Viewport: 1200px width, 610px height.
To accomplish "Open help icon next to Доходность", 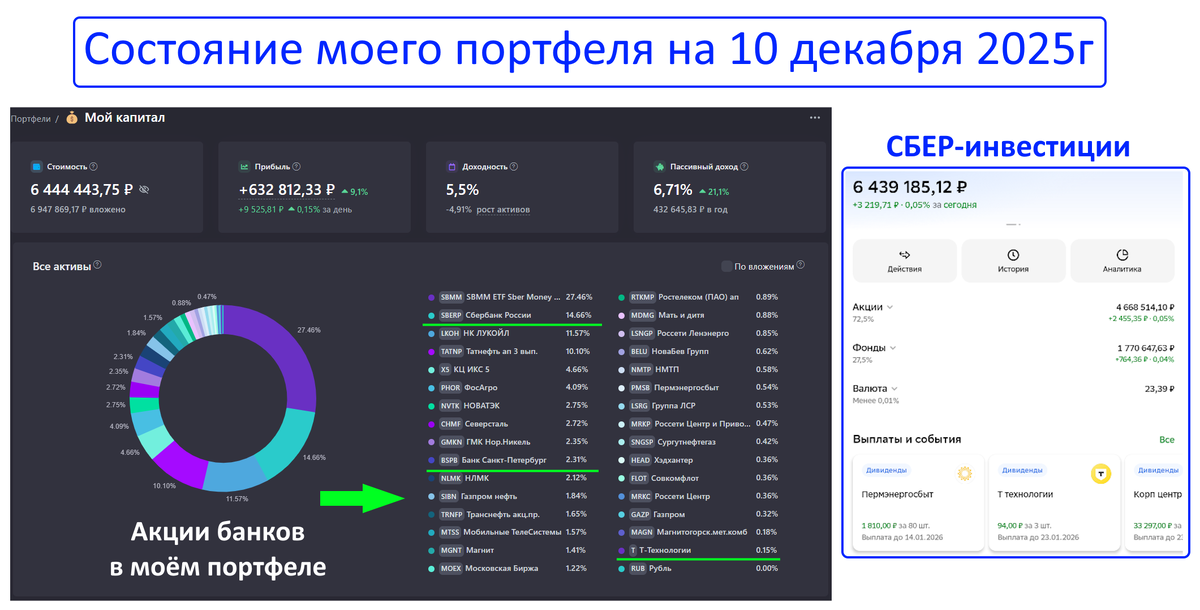I will [513, 167].
